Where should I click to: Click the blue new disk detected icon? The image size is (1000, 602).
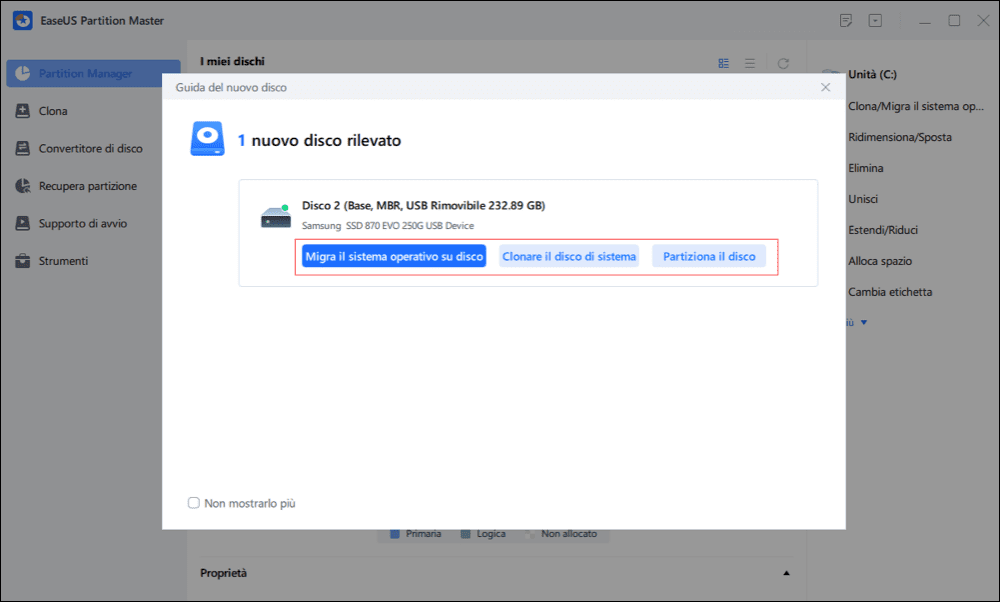207,139
